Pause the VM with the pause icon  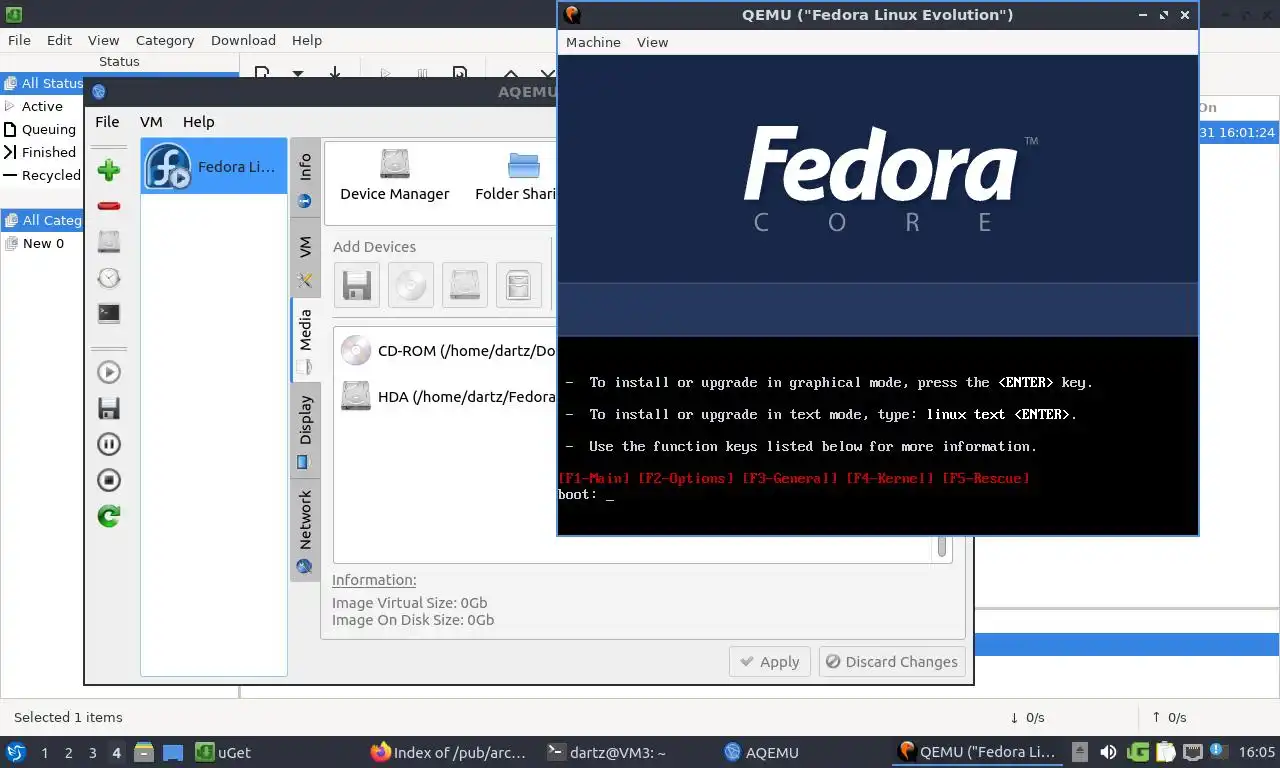coord(109,444)
